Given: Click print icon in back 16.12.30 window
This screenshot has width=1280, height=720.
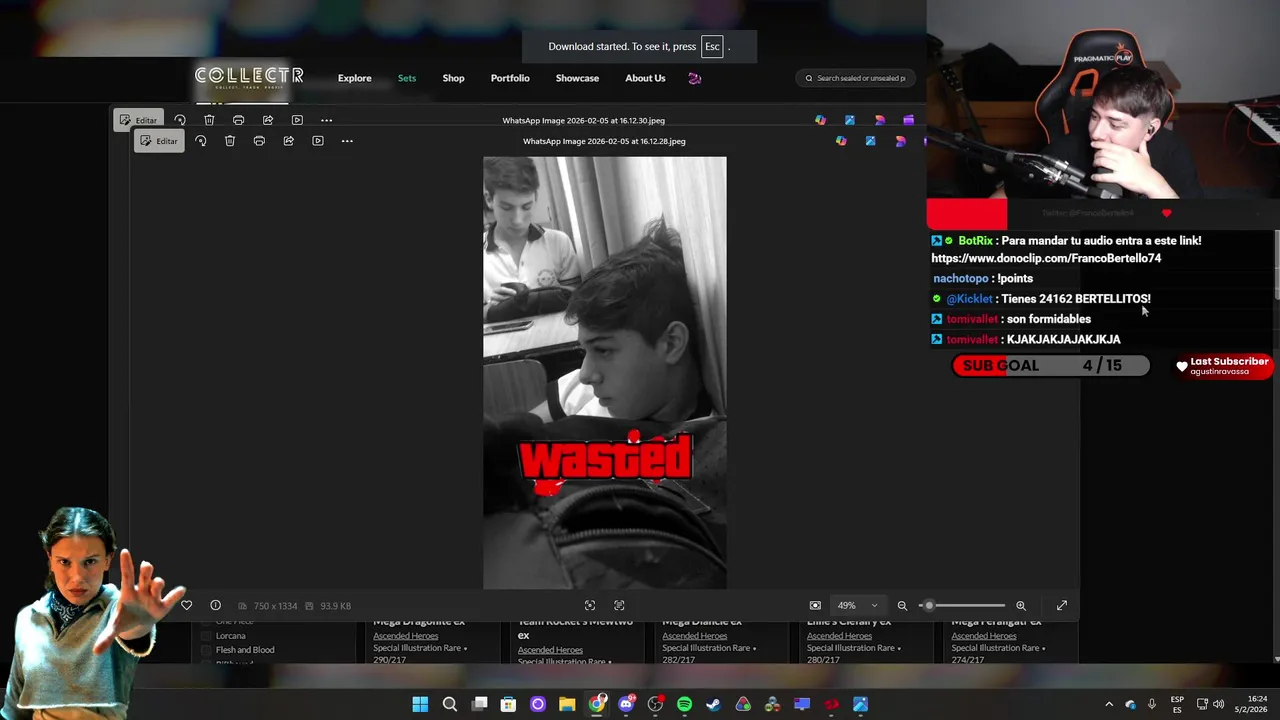Looking at the screenshot, I should click(x=238, y=120).
